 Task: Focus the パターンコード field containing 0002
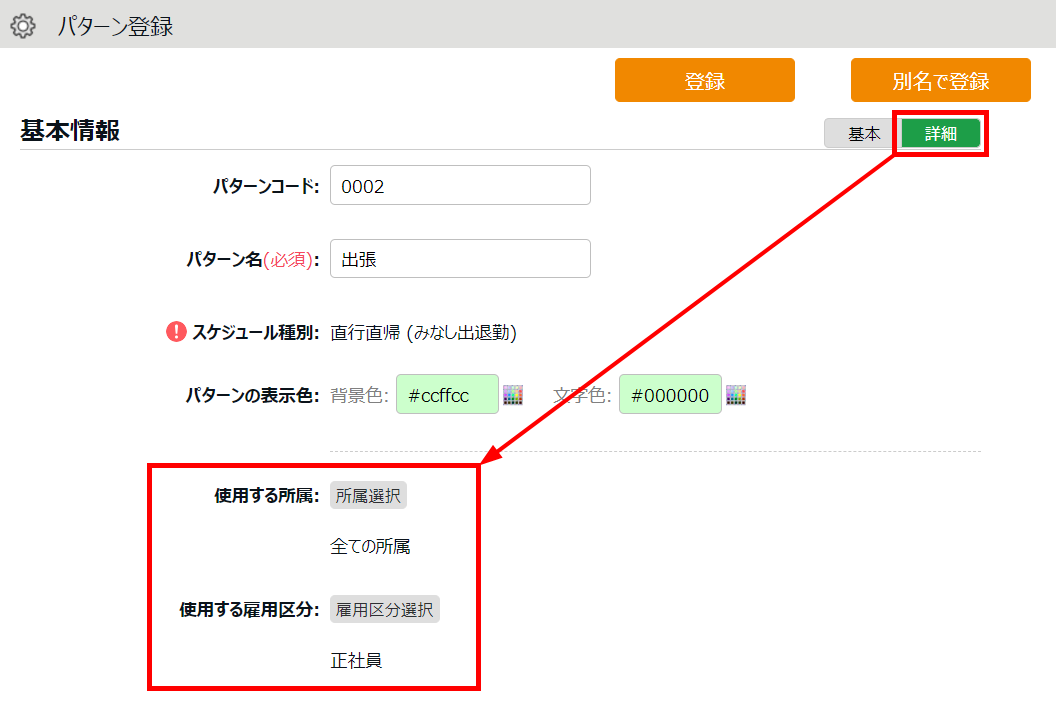pos(460,186)
